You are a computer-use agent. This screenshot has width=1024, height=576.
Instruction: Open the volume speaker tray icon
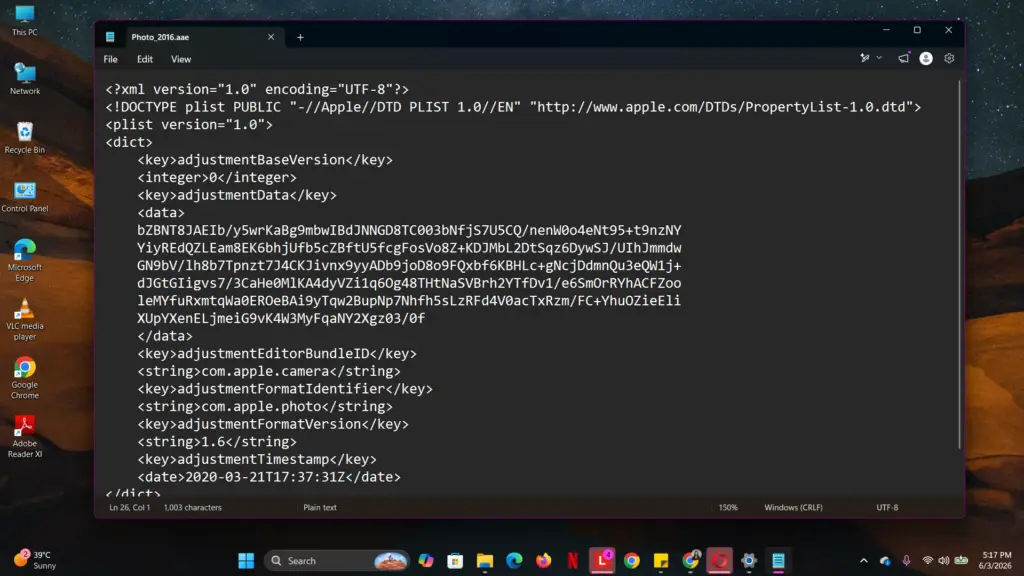coord(944,560)
